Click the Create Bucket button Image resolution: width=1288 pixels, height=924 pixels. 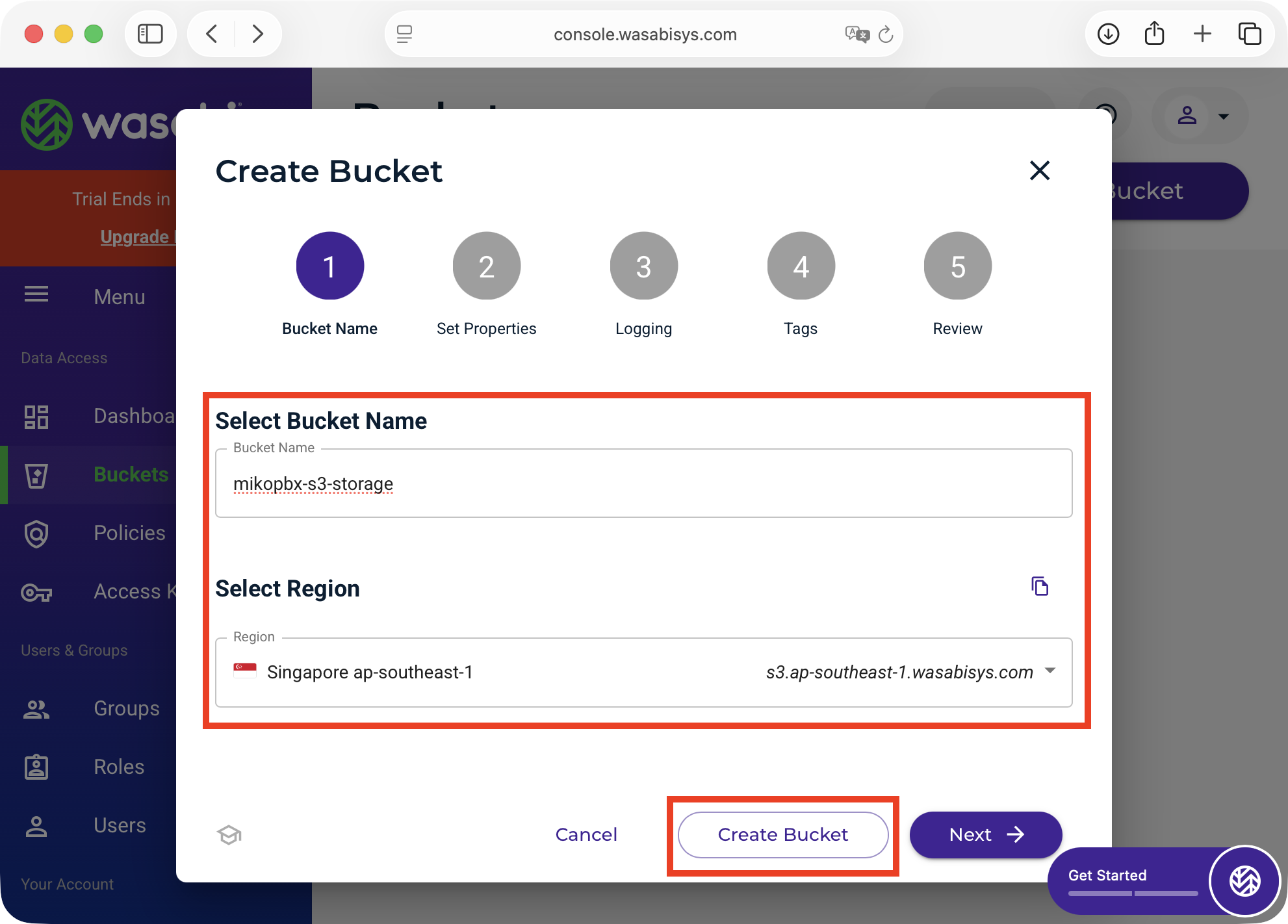[x=782, y=835]
